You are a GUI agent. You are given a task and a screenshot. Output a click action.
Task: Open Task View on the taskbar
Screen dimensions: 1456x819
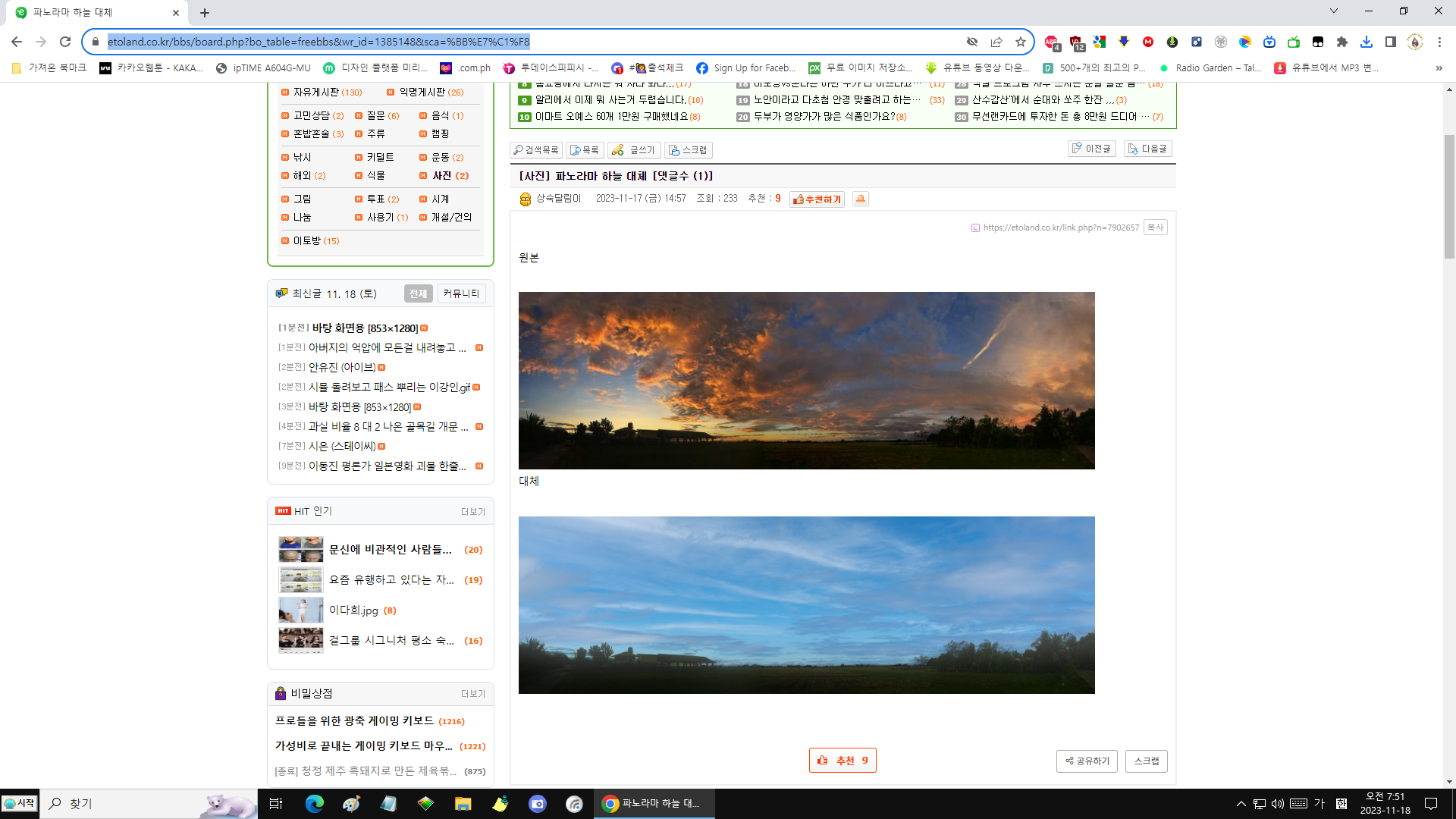276,804
